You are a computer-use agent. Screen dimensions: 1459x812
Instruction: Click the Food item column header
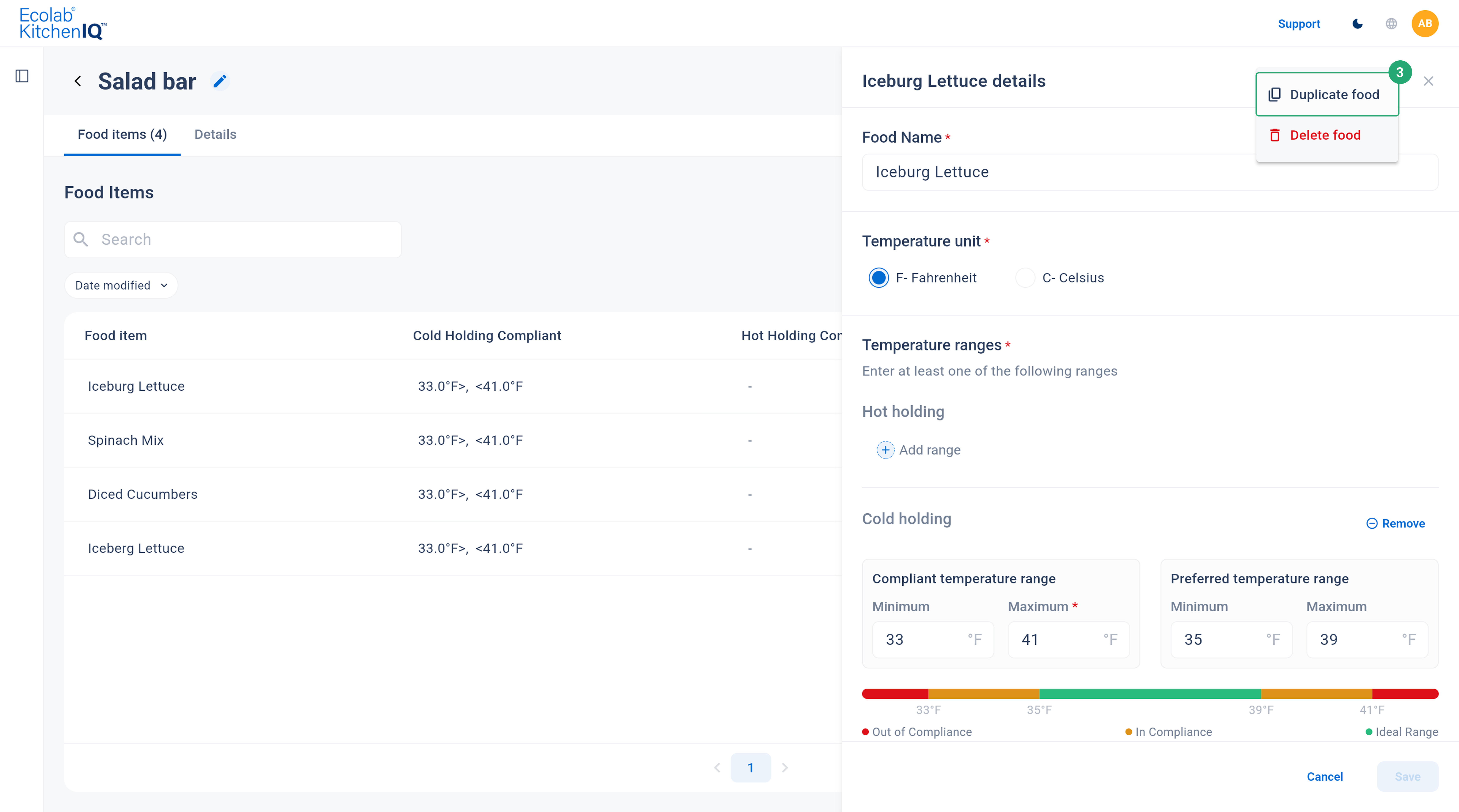coord(115,336)
